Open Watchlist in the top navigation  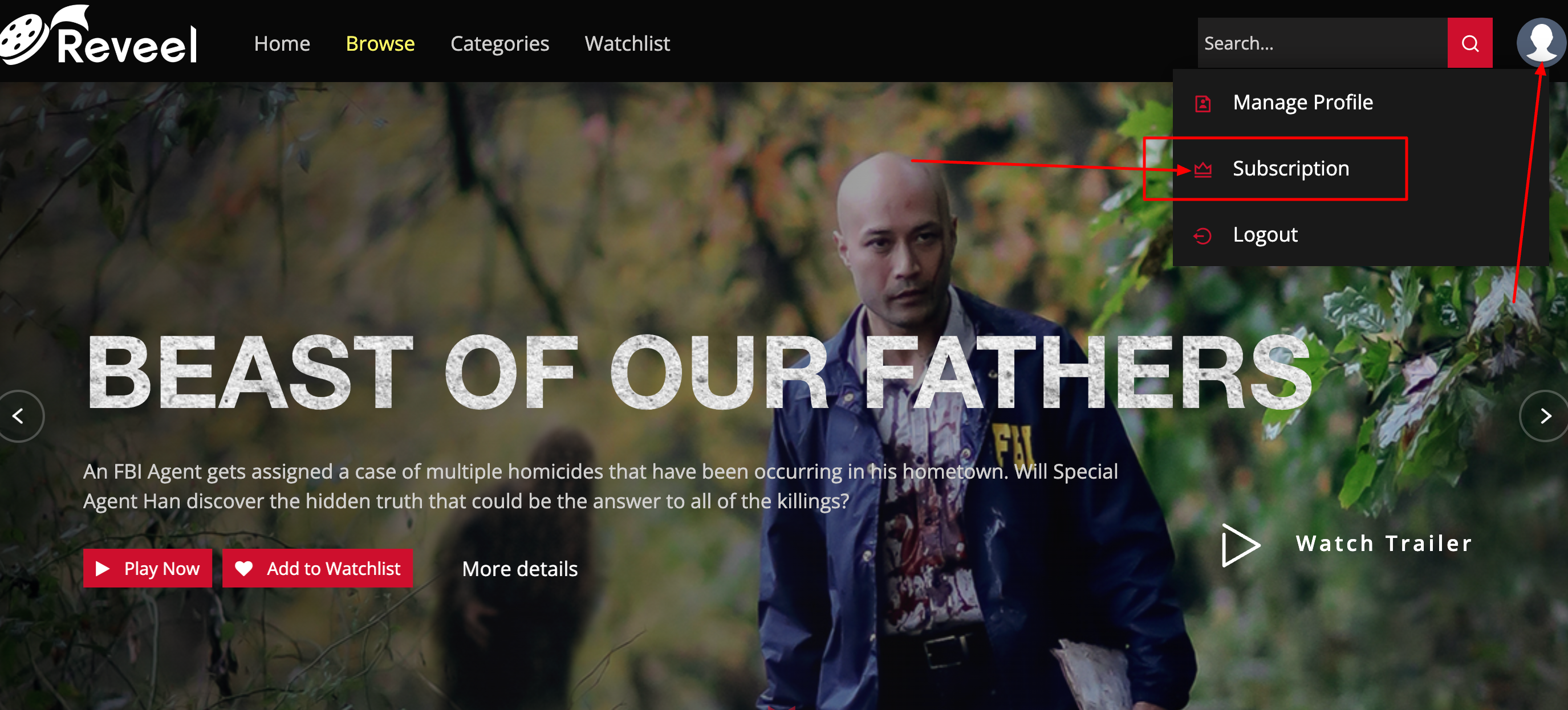628,43
